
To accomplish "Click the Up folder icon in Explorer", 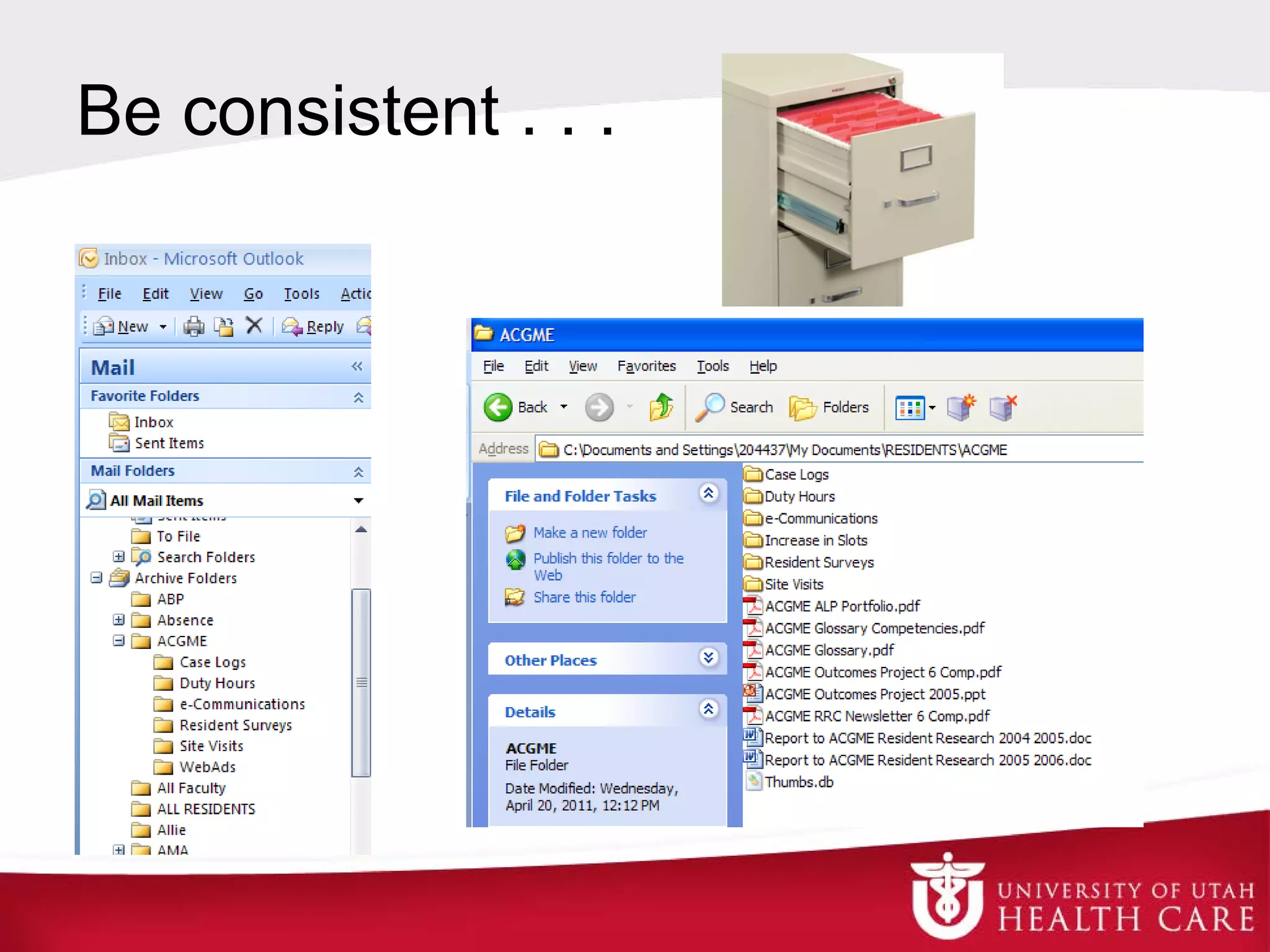I will click(x=661, y=407).
